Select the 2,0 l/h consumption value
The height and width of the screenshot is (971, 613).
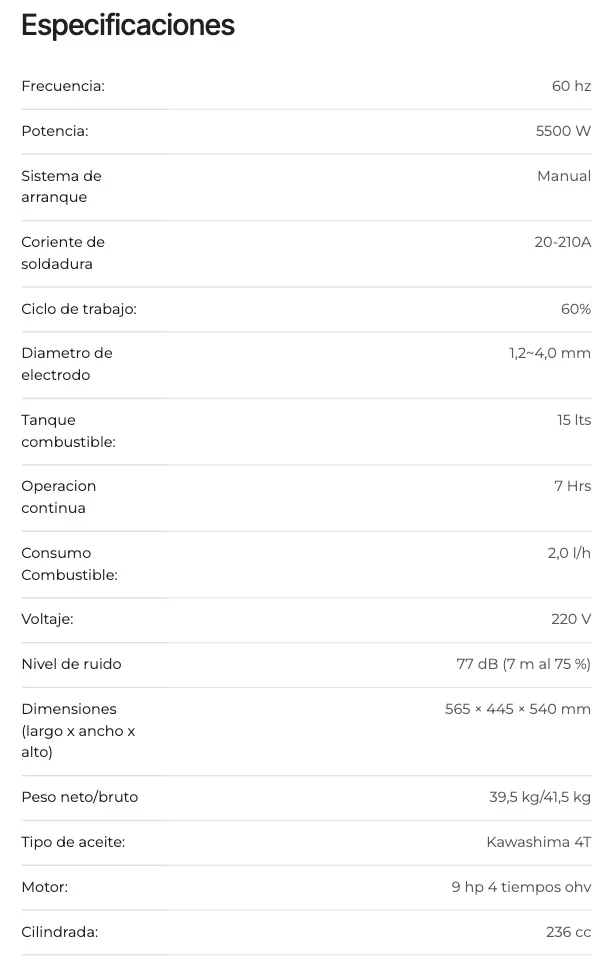pyautogui.click(x=569, y=553)
